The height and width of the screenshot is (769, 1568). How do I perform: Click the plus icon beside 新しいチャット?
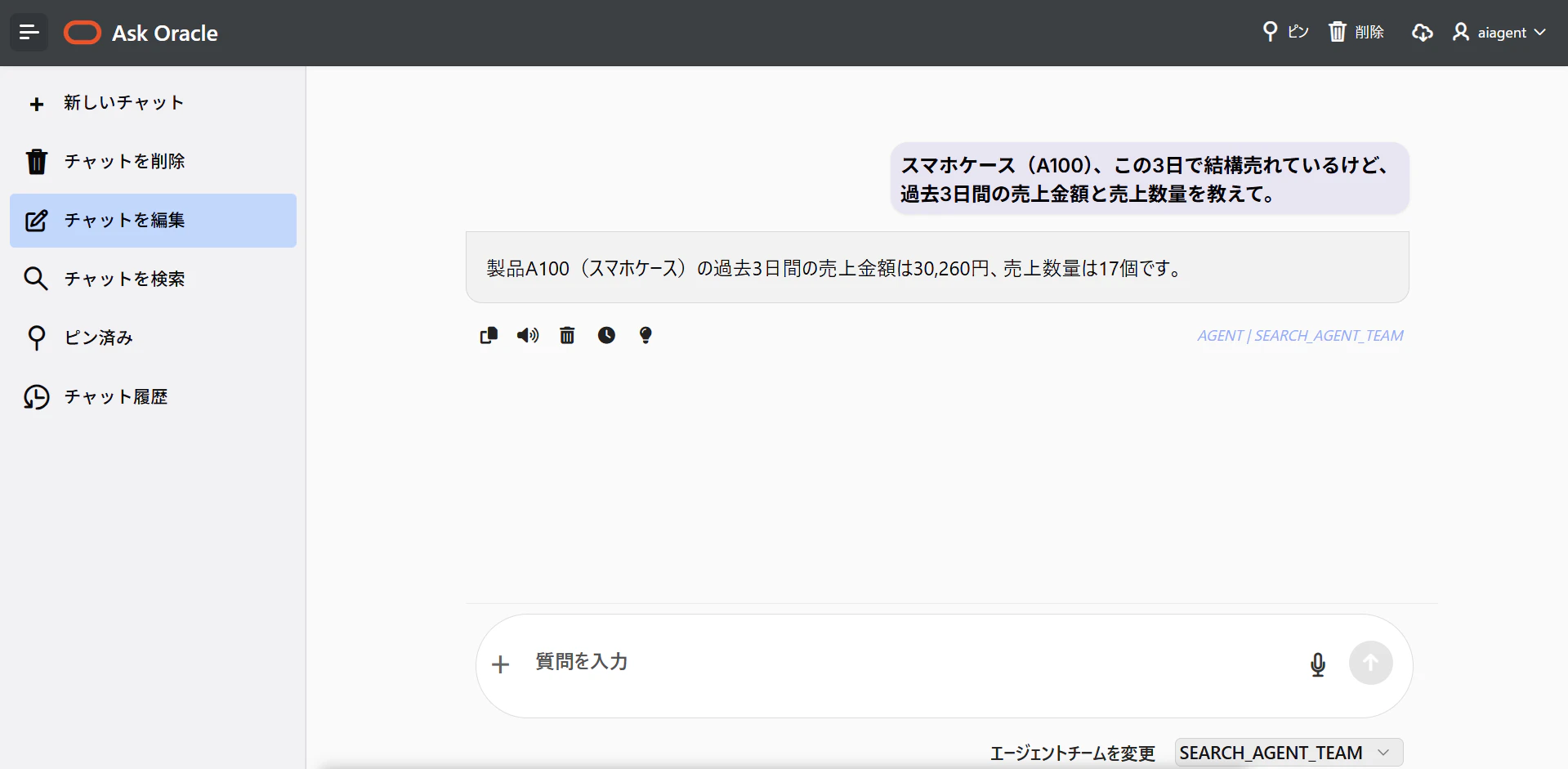(x=36, y=104)
